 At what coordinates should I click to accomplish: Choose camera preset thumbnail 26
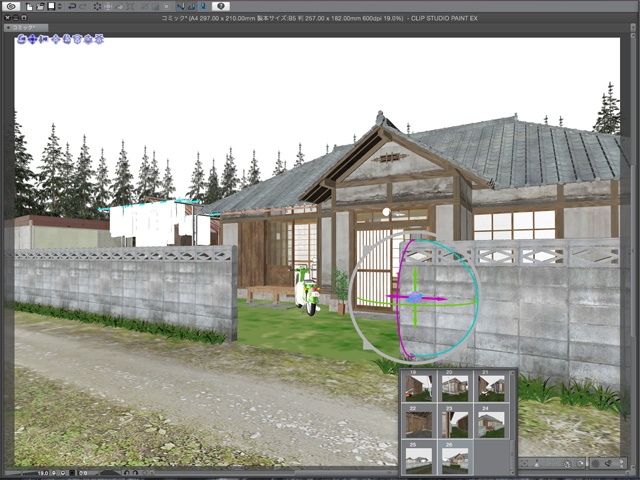[455, 457]
